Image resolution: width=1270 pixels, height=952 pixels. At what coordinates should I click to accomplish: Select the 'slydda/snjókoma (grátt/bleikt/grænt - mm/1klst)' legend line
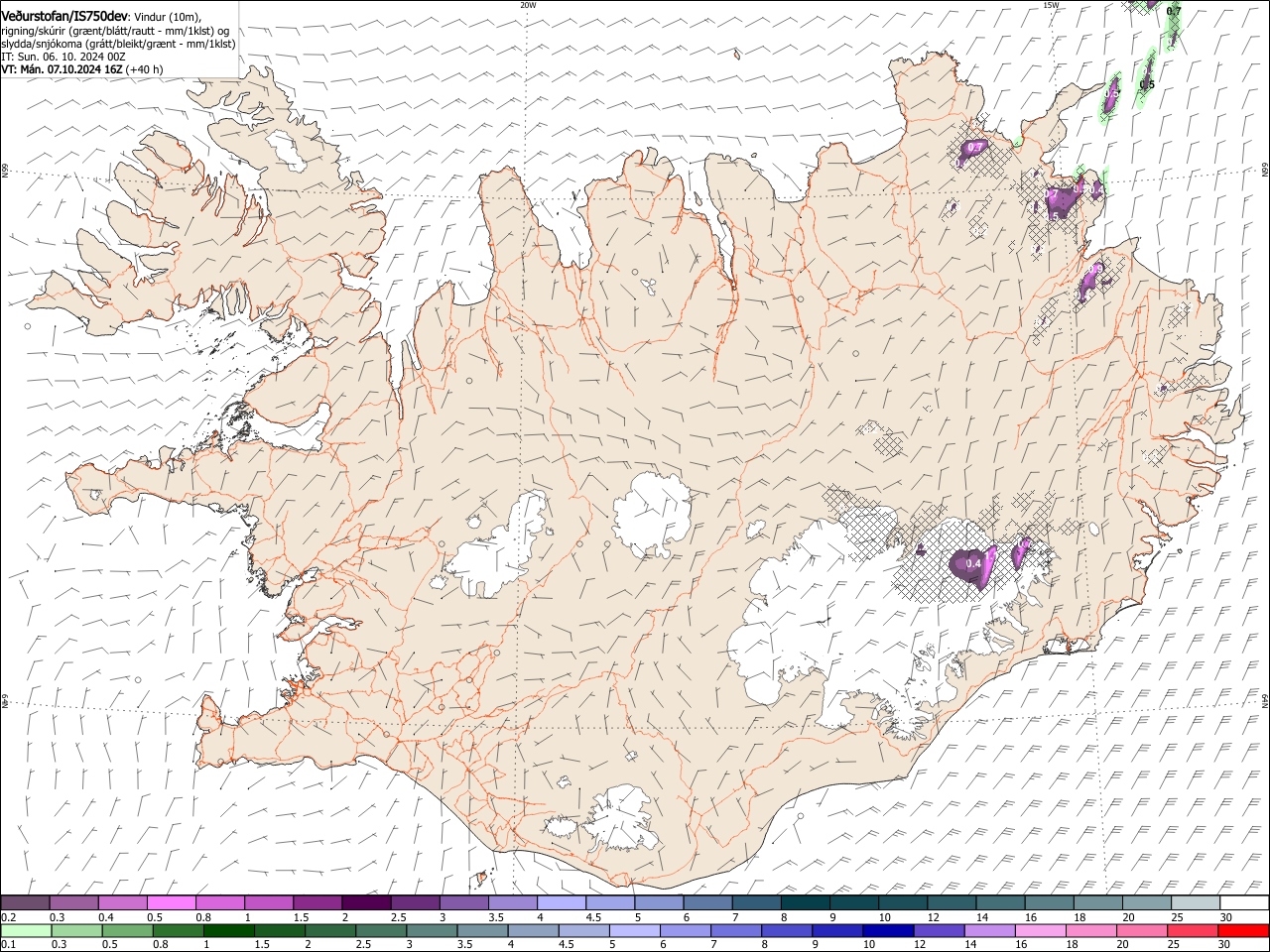[x=119, y=44]
